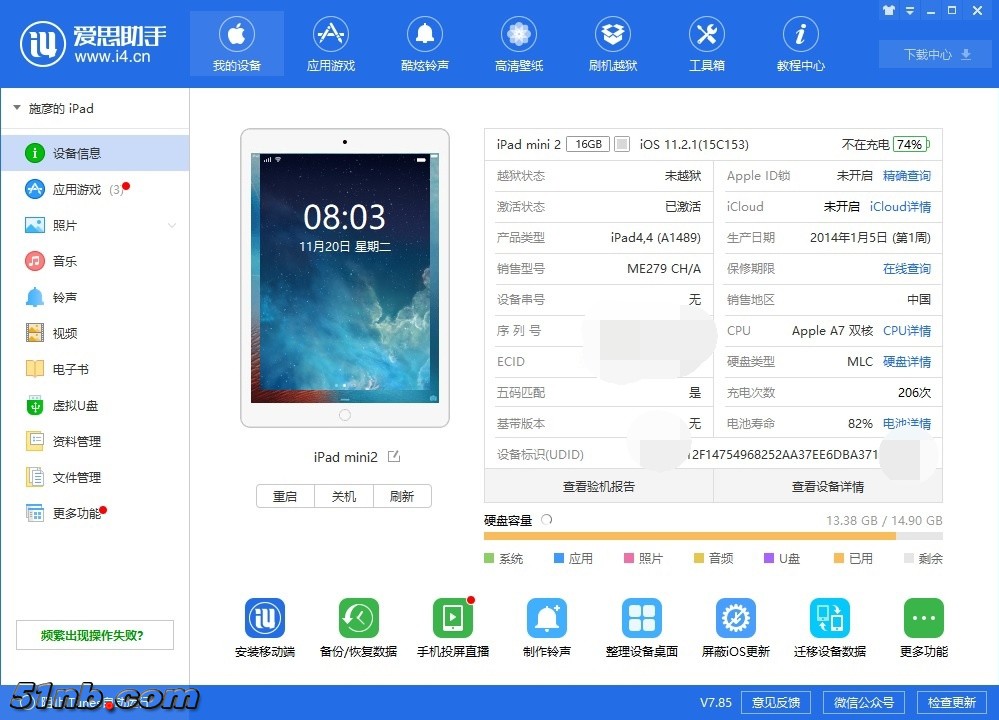Collapse the 施彦的iPad device entry
Image resolution: width=999 pixels, height=720 pixels.
coord(15,107)
